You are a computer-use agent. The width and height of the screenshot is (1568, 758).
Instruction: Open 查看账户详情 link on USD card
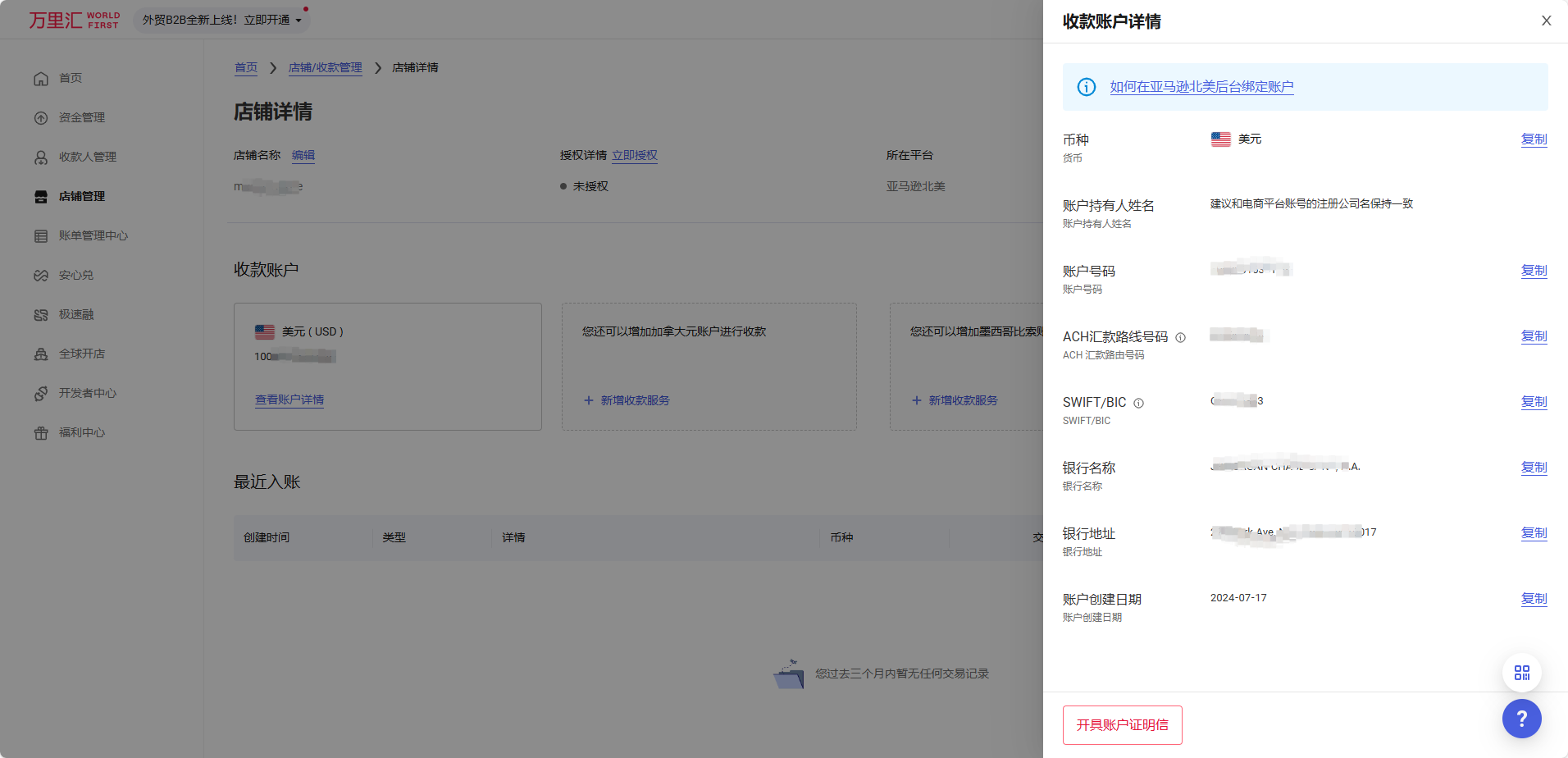click(x=289, y=400)
